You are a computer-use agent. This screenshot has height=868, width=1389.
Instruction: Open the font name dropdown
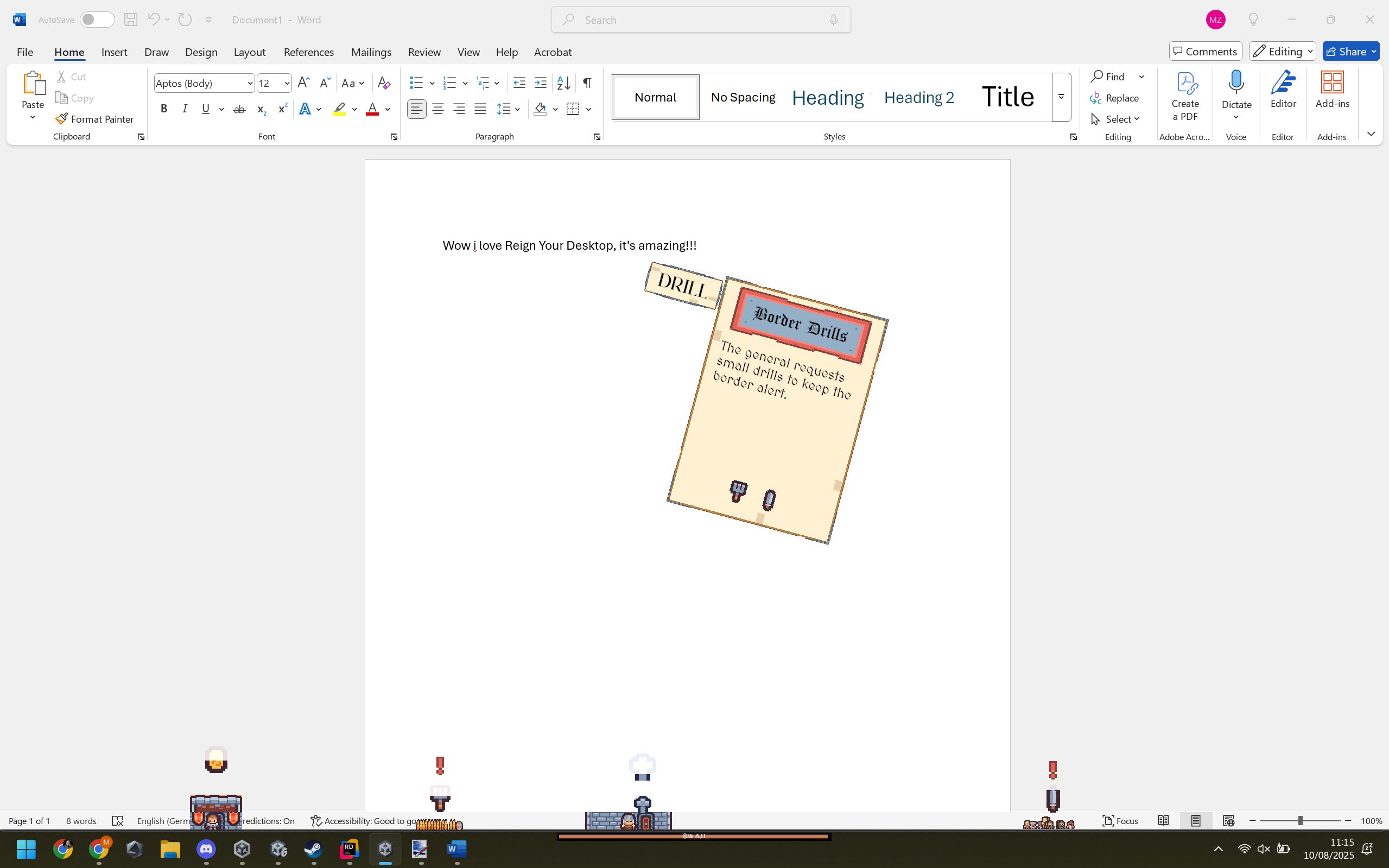[x=250, y=83]
